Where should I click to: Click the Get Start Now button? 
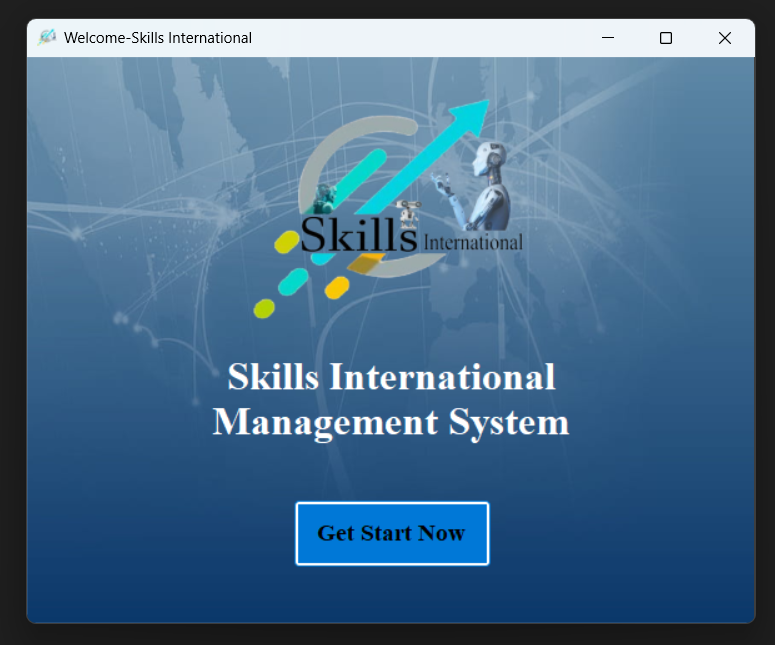(392, 534)
